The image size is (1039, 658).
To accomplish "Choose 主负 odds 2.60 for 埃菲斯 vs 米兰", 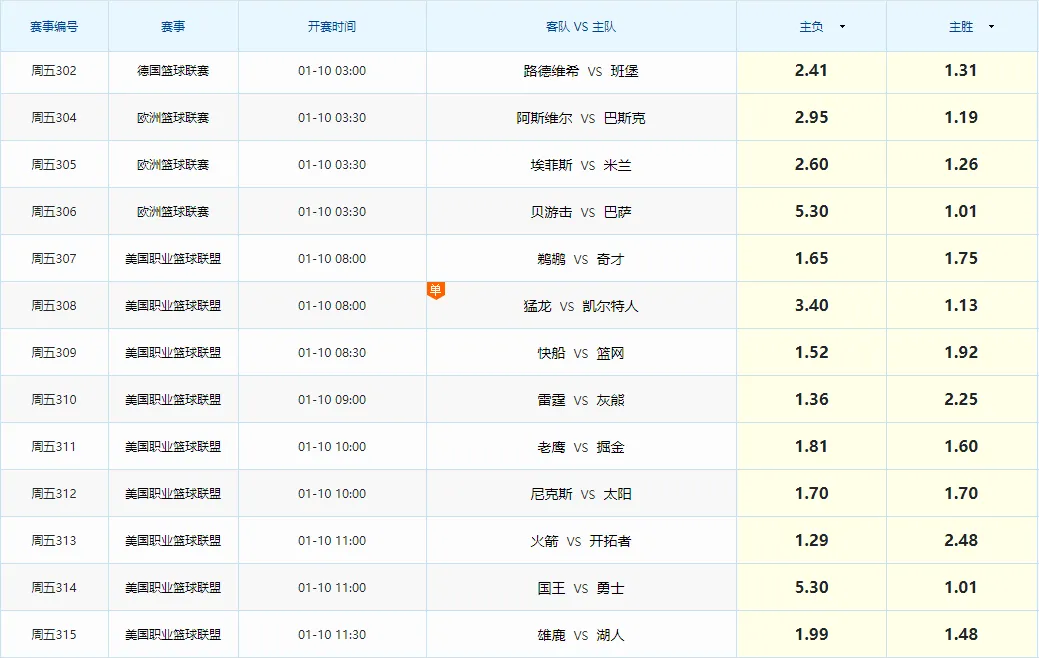I will pos(811,165).
